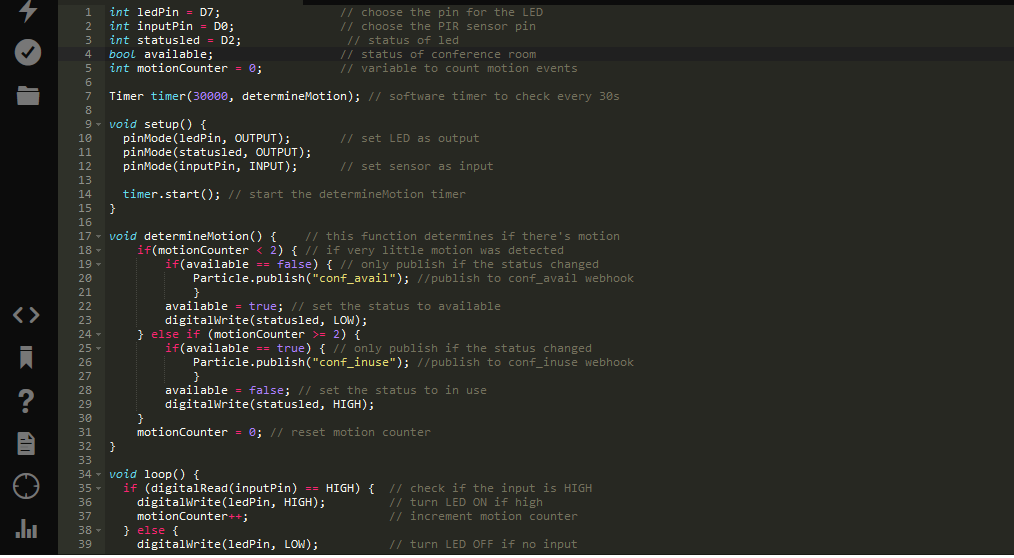Open the Code panel with angle brackets icon
Viewport: 1014px width, 558px height.
click(27, 315)
